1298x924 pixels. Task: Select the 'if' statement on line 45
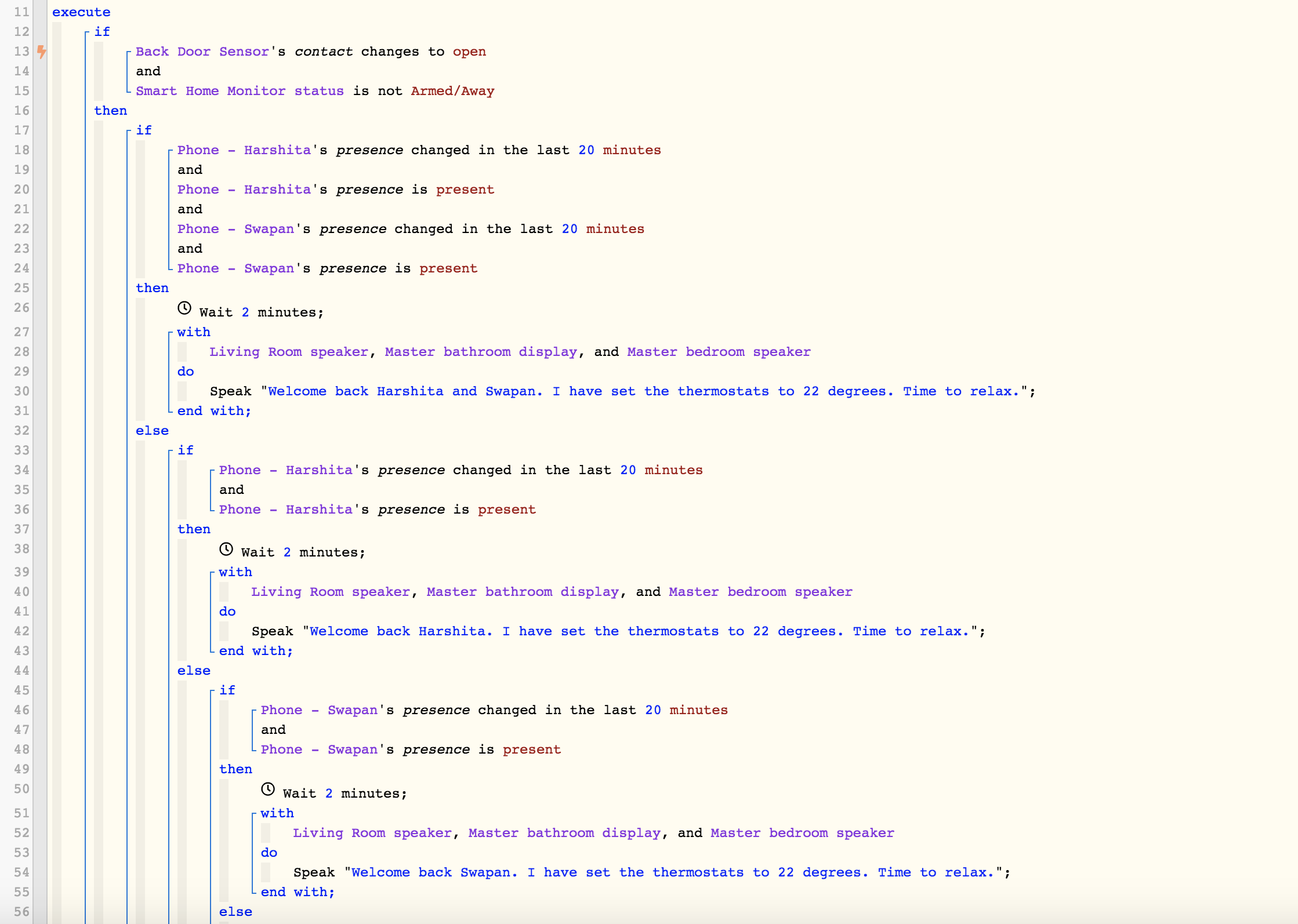[x=227, y=690]
